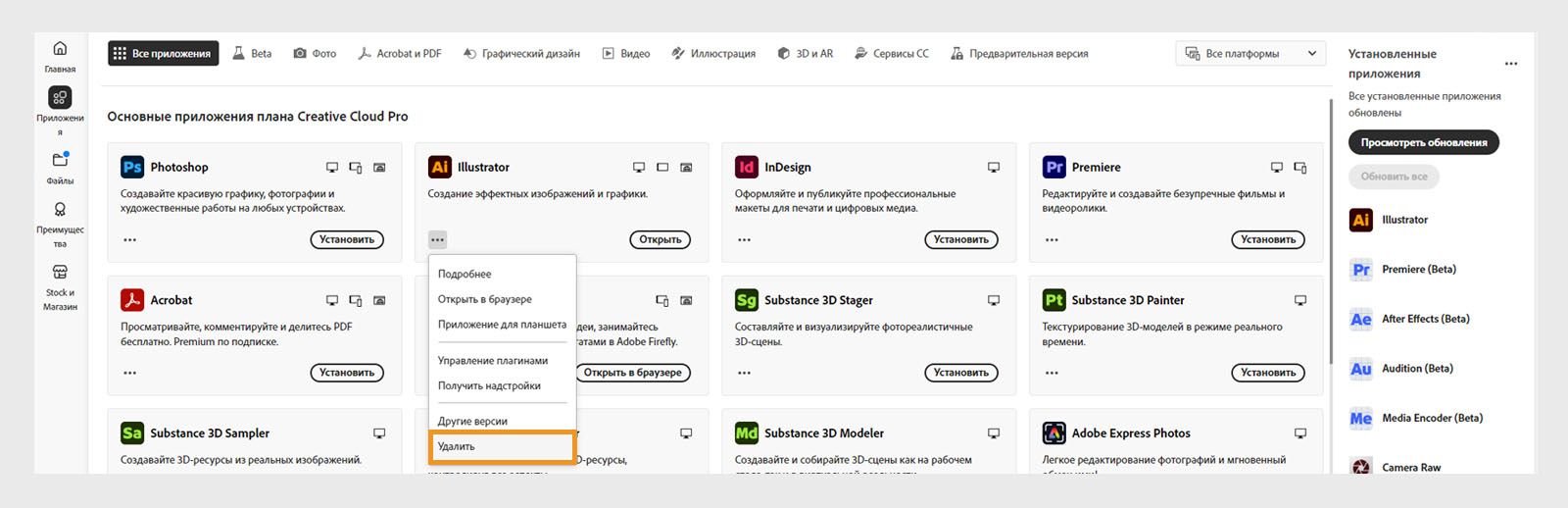Select the Все приложения tab
This screenshot has height=508, width=1568.
point(163,54)
